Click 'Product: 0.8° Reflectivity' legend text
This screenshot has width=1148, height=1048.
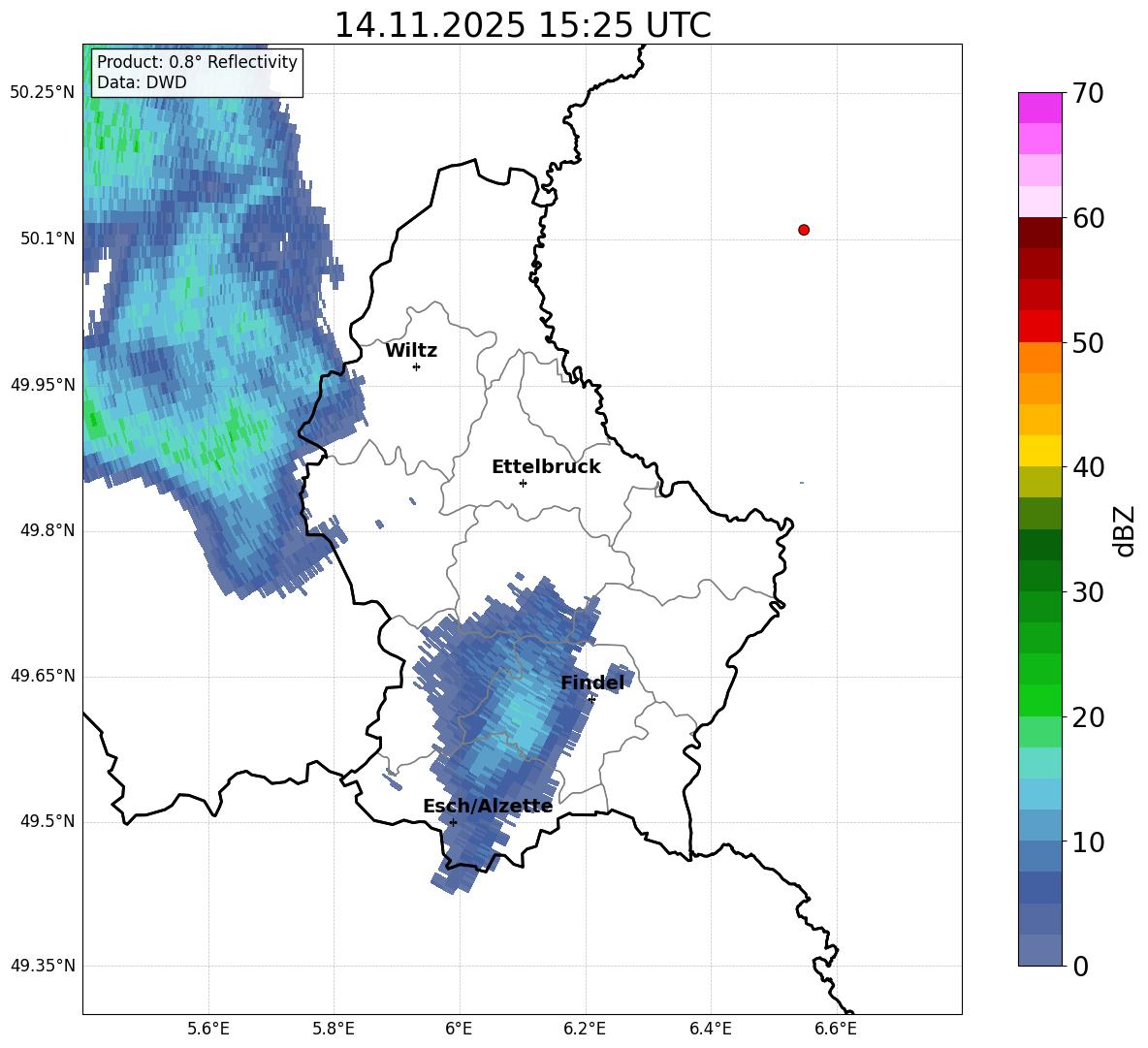tap(197, 61)
